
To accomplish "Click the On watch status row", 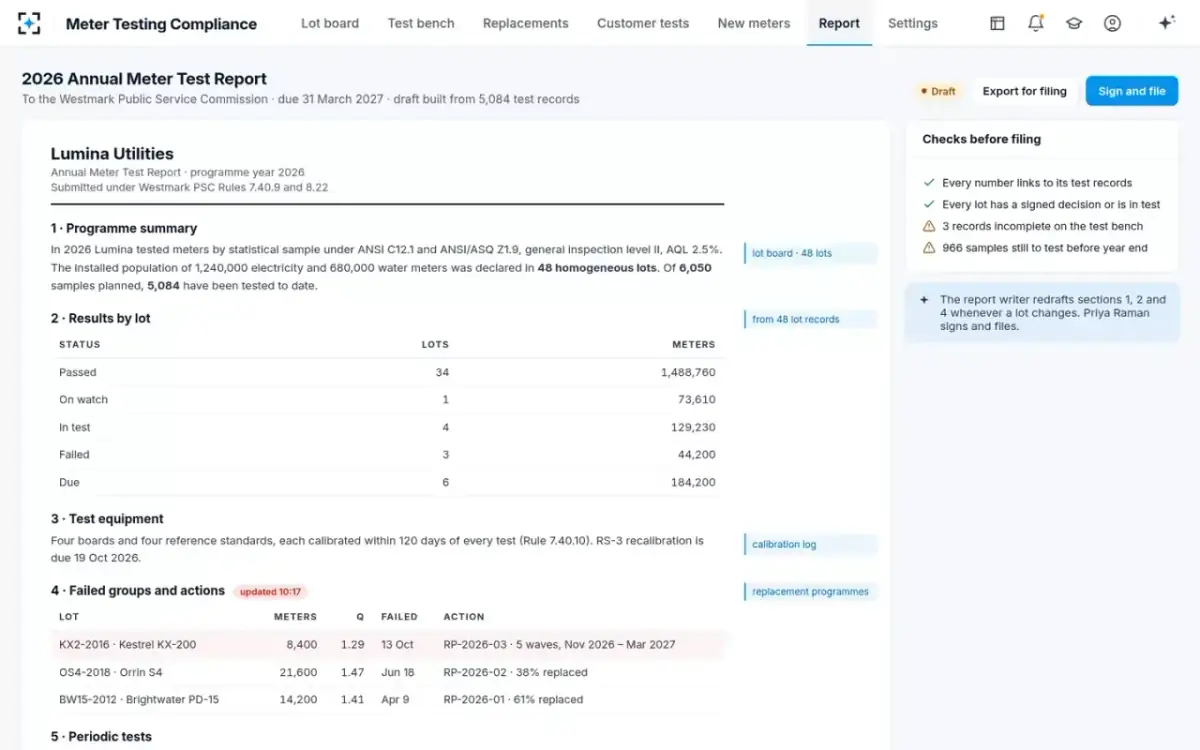I will pos(388,399).
